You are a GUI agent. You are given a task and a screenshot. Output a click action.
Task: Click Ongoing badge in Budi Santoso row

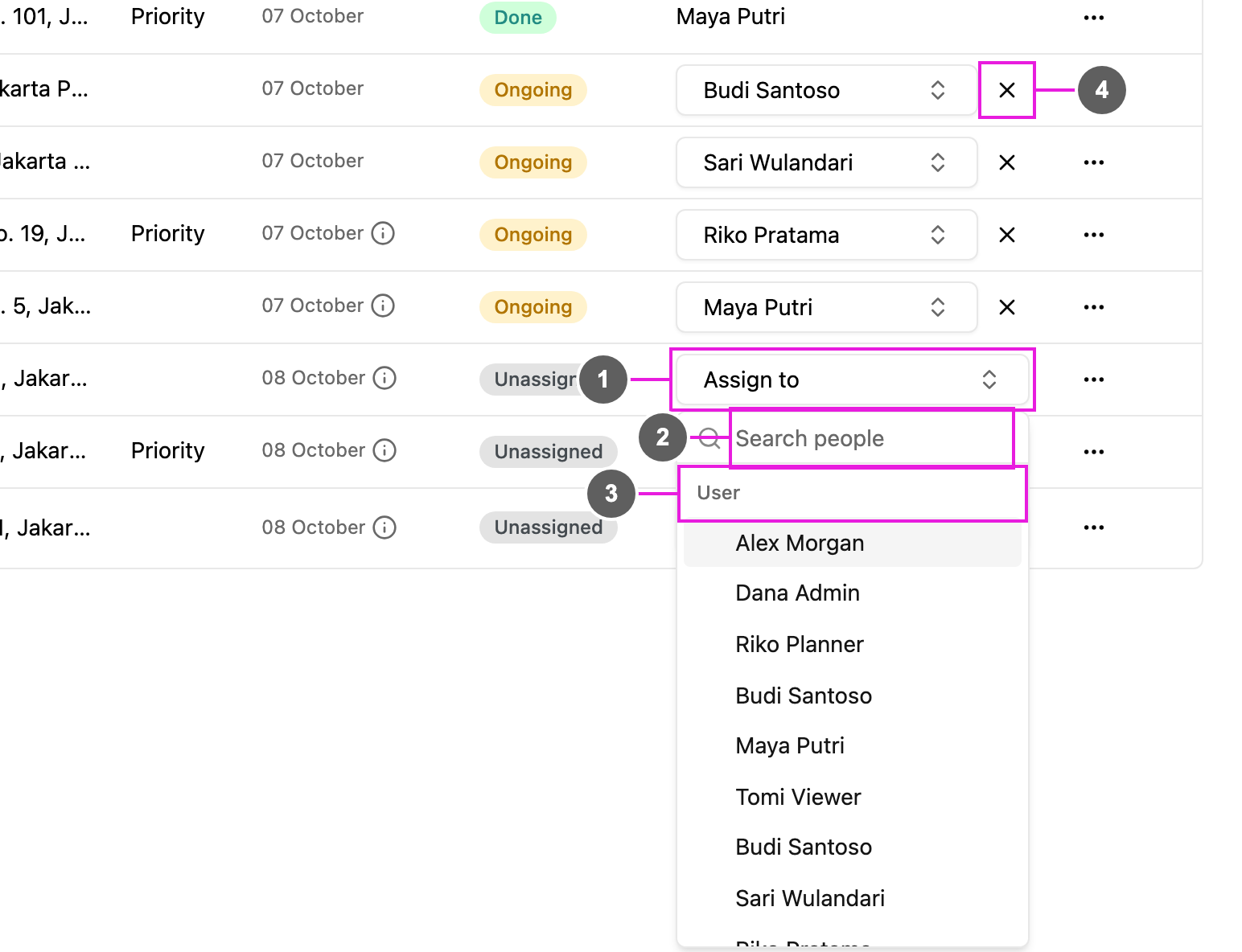pyautogui.click(x=533, y=90)
